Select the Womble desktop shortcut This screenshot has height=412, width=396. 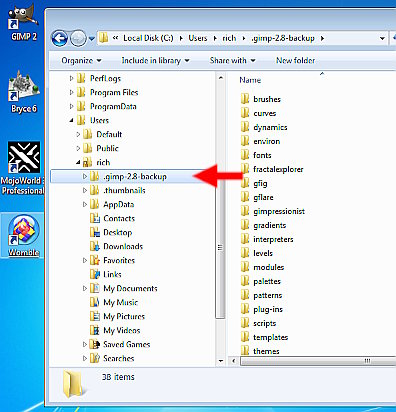pyautogui.click(x=23, y=236)
